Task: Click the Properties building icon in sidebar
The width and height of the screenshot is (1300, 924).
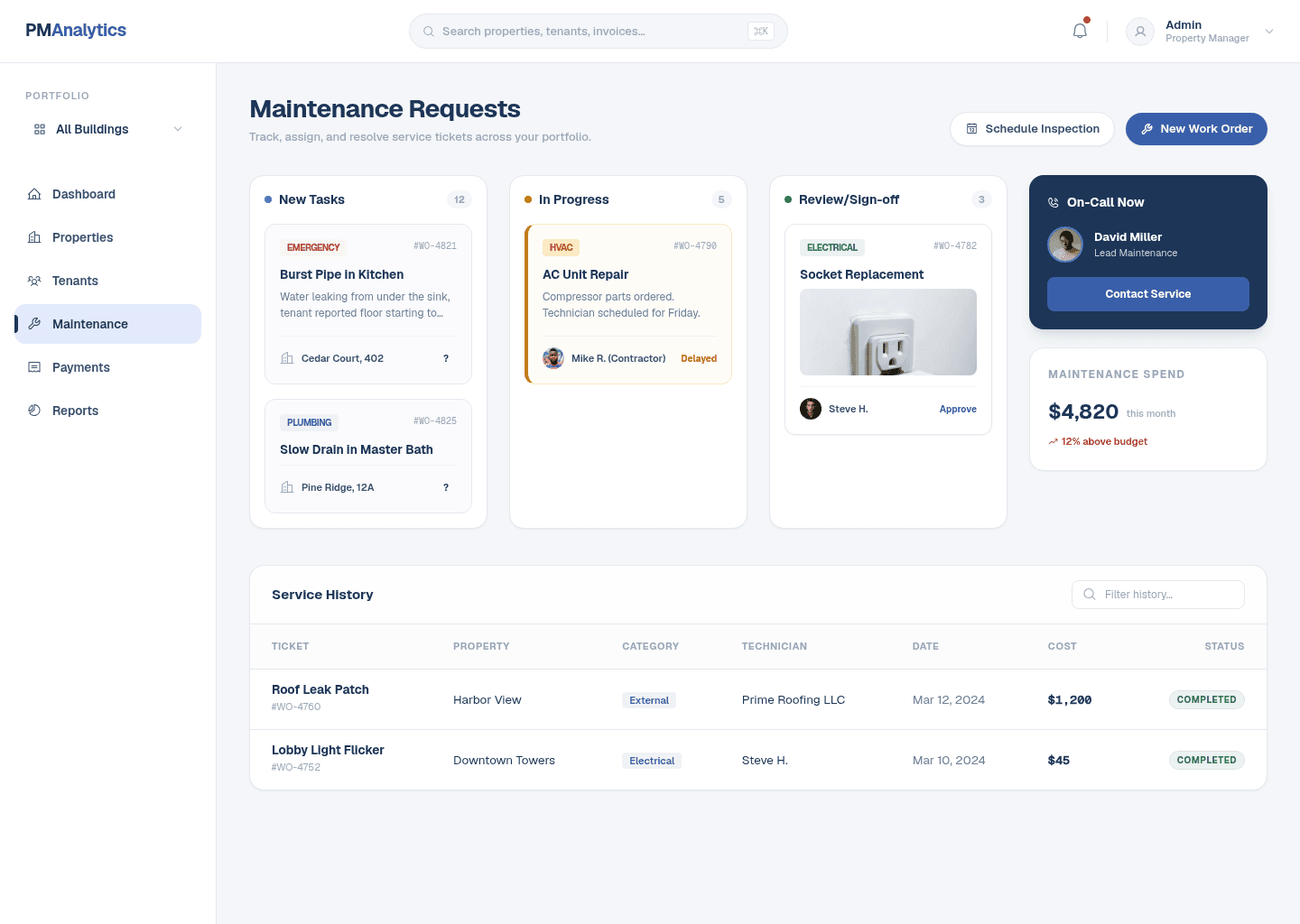Action: [x=34, y=237]
